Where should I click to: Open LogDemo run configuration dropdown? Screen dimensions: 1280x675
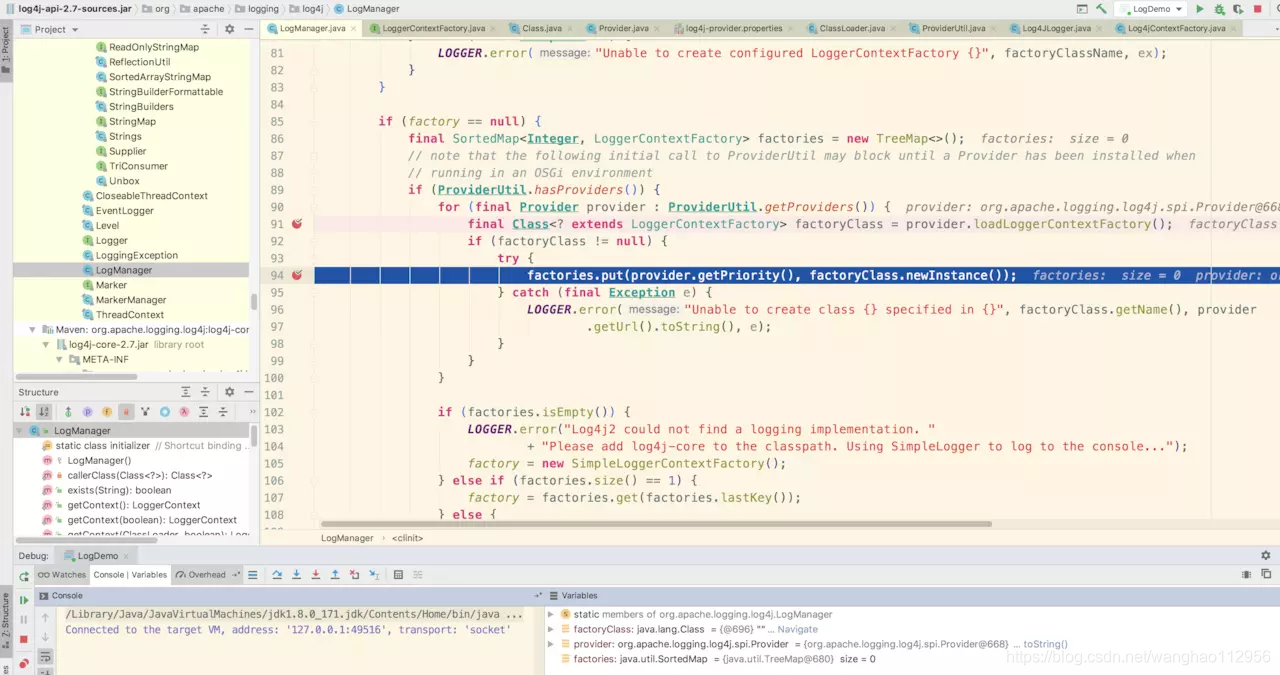click(1151, 9)
